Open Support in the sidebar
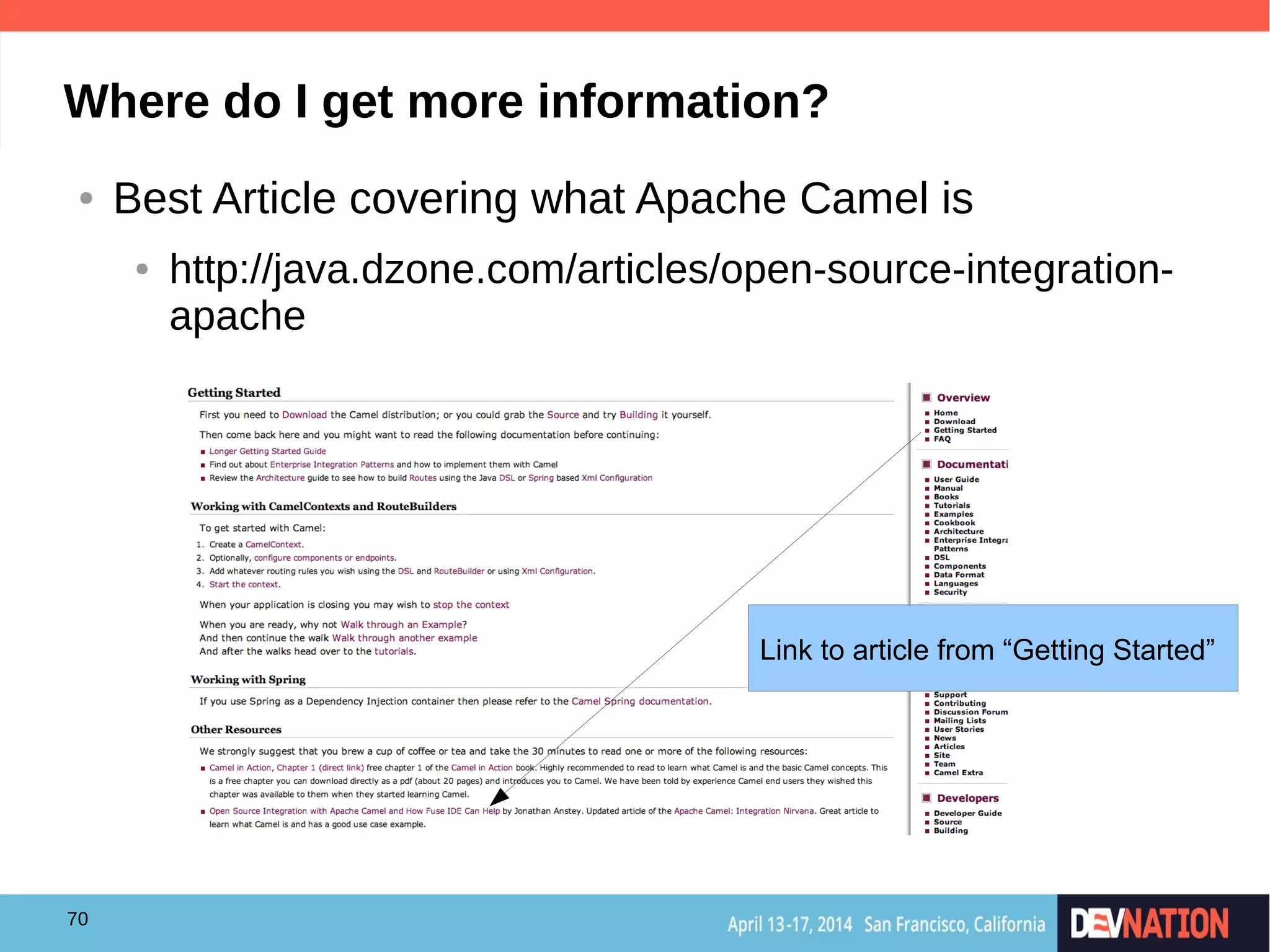 950,695
